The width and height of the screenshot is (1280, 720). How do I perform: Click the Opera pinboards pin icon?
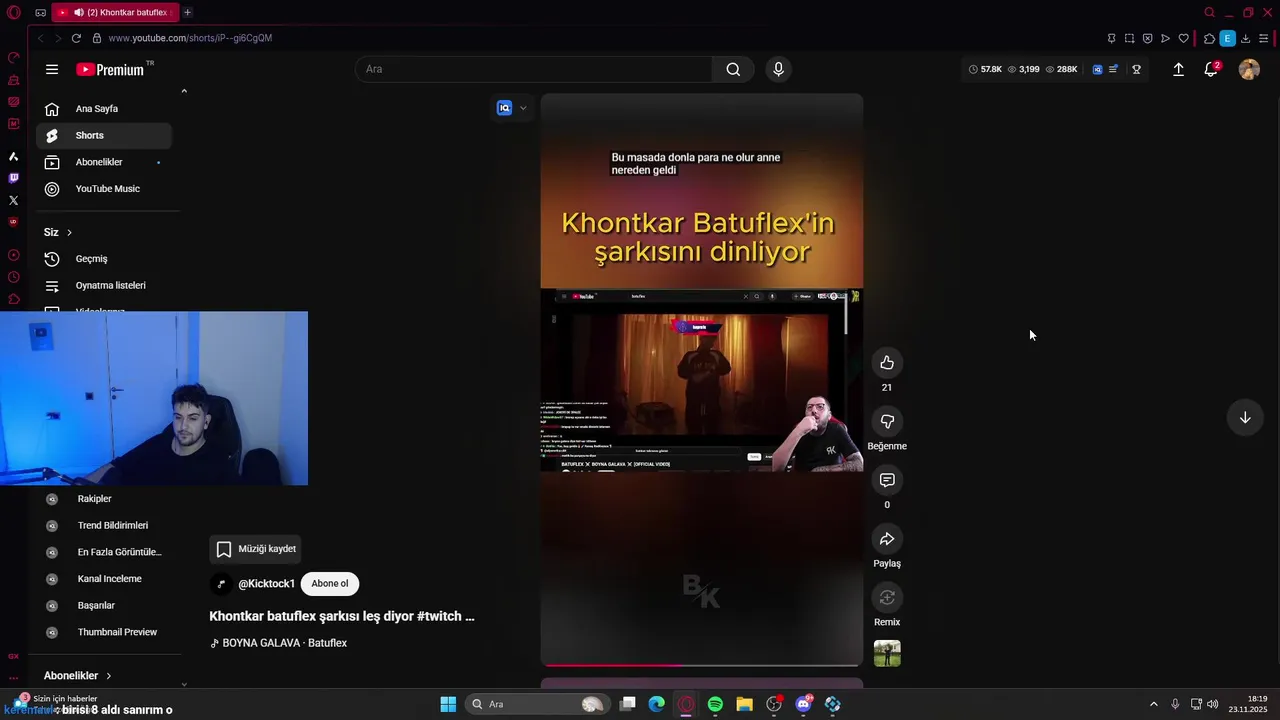point(1111,38)
